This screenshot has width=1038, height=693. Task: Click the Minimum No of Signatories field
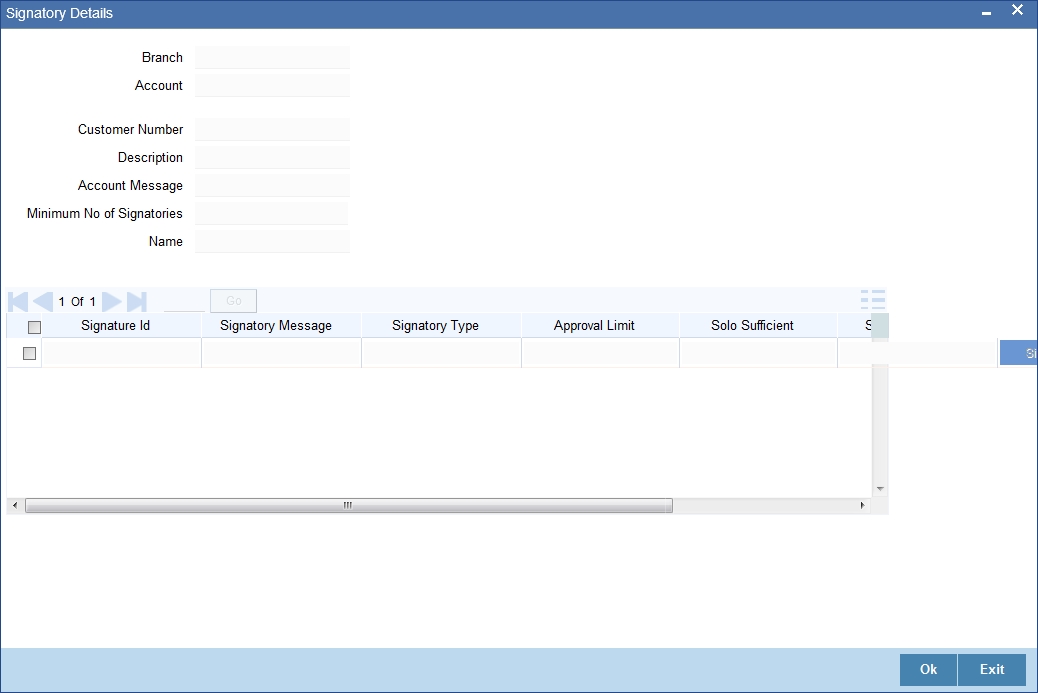(x=272, y=214)
